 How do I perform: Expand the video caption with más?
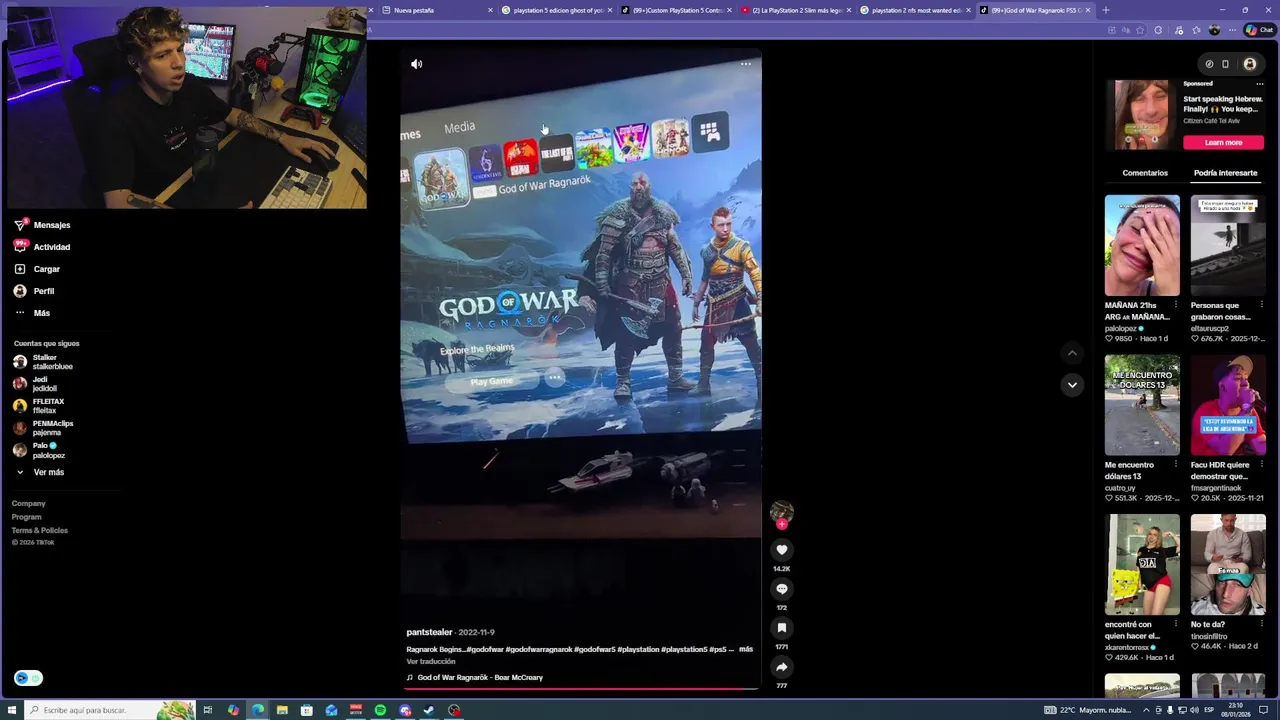point(746,649)
